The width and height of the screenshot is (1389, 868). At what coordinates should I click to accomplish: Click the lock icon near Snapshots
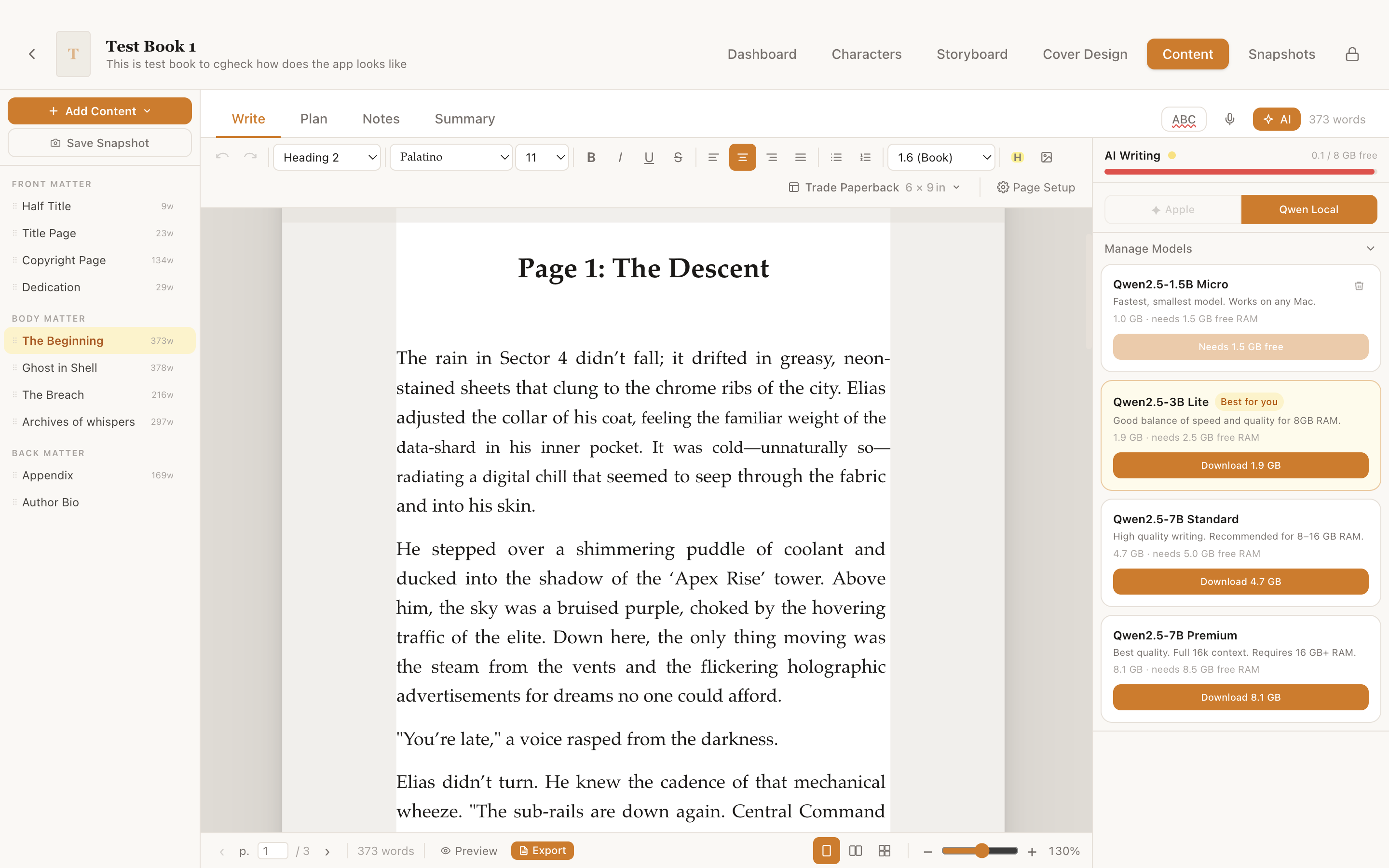[1352, 54]
